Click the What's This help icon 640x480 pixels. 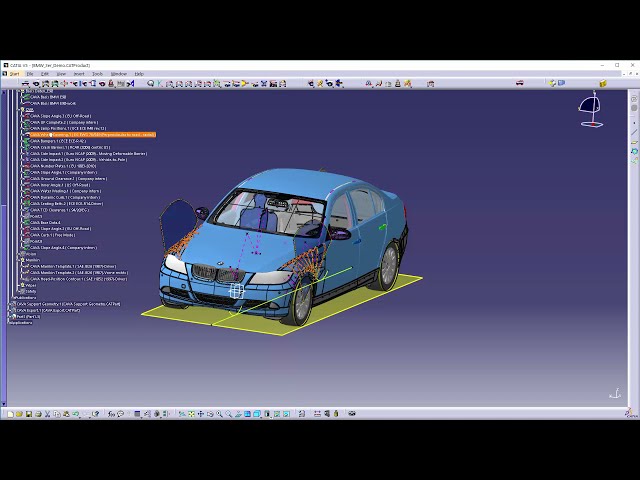pyautogui.click(x=96, y=414)
